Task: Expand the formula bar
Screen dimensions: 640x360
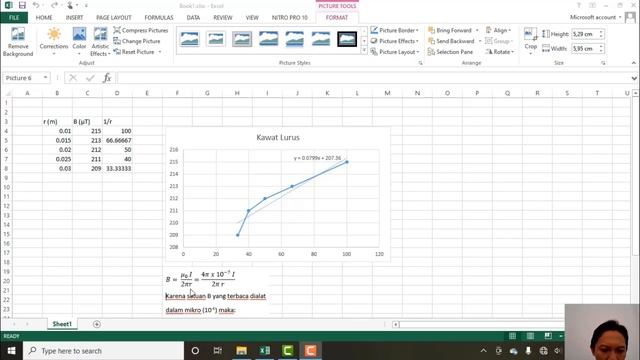Action: click(634, 78)
